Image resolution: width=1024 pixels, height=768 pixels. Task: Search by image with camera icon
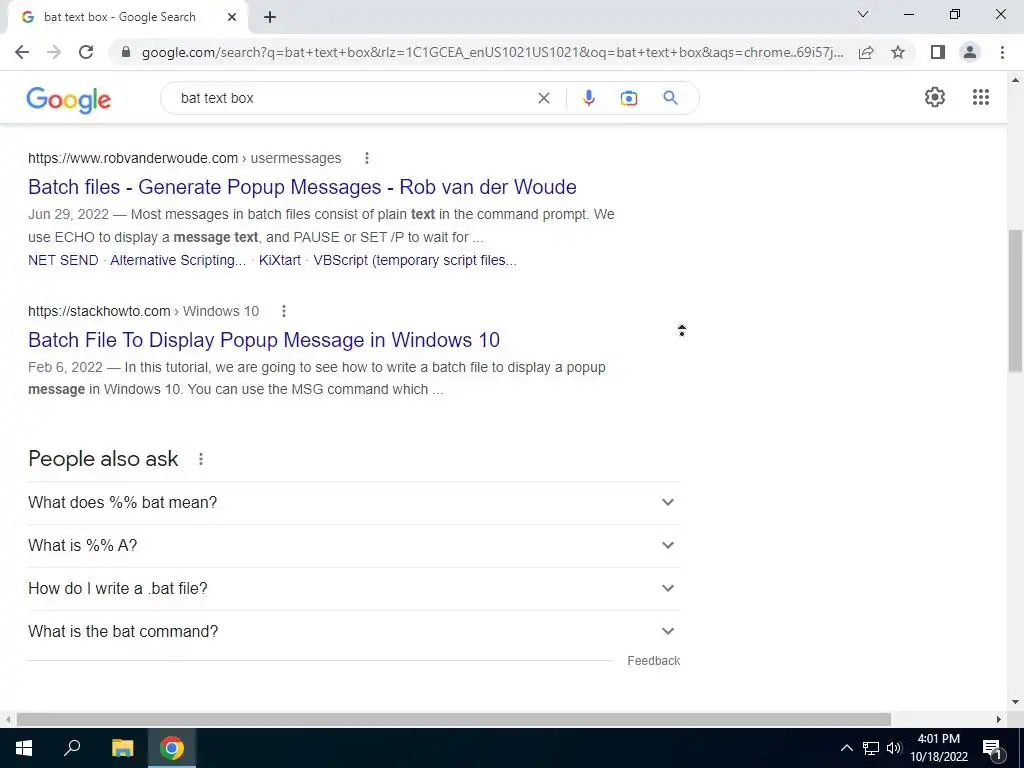point(628,98)
